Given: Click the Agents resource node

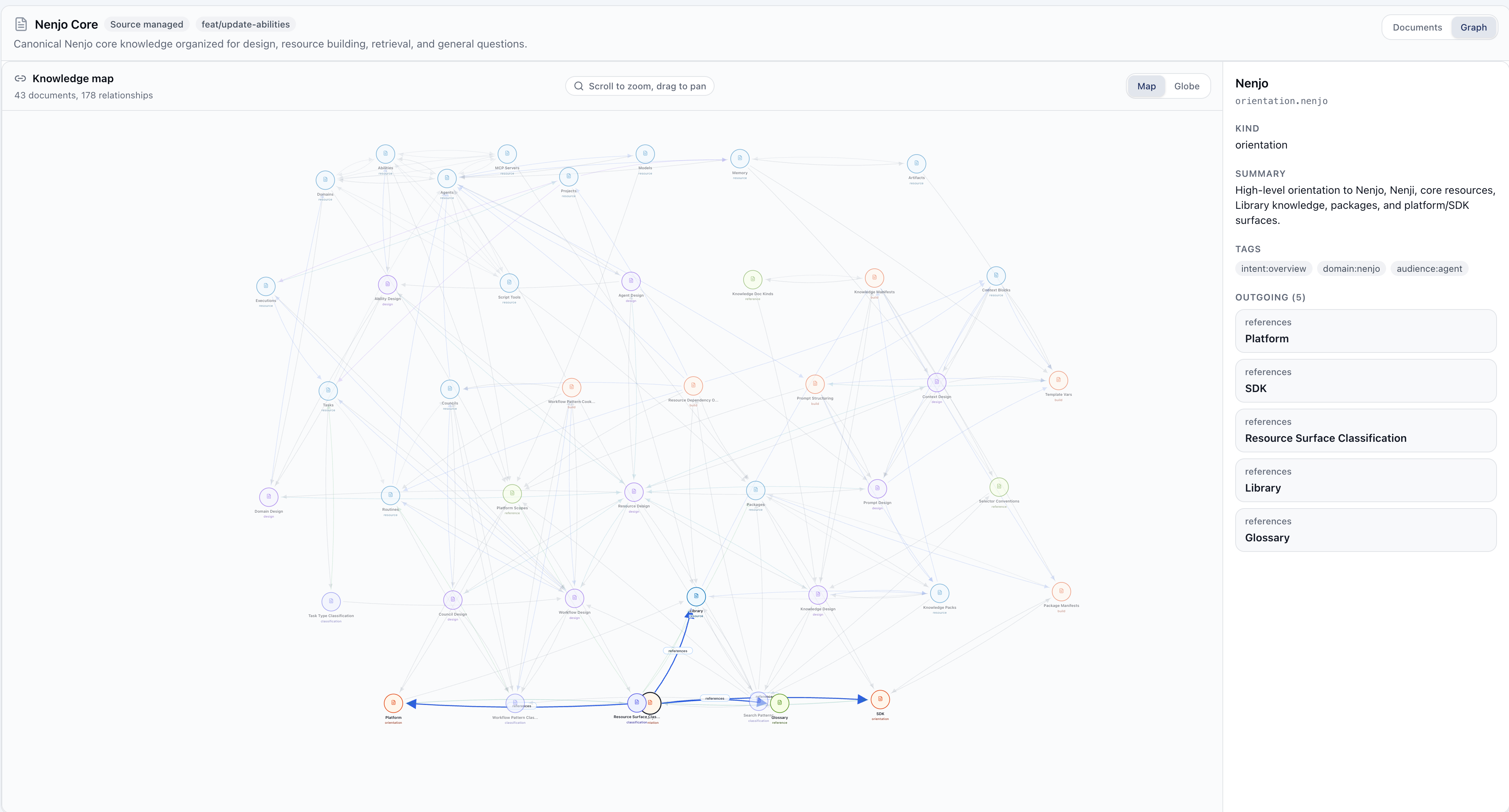Looking at the screenshot, I should pyautogui.click(x=447, y=178).
